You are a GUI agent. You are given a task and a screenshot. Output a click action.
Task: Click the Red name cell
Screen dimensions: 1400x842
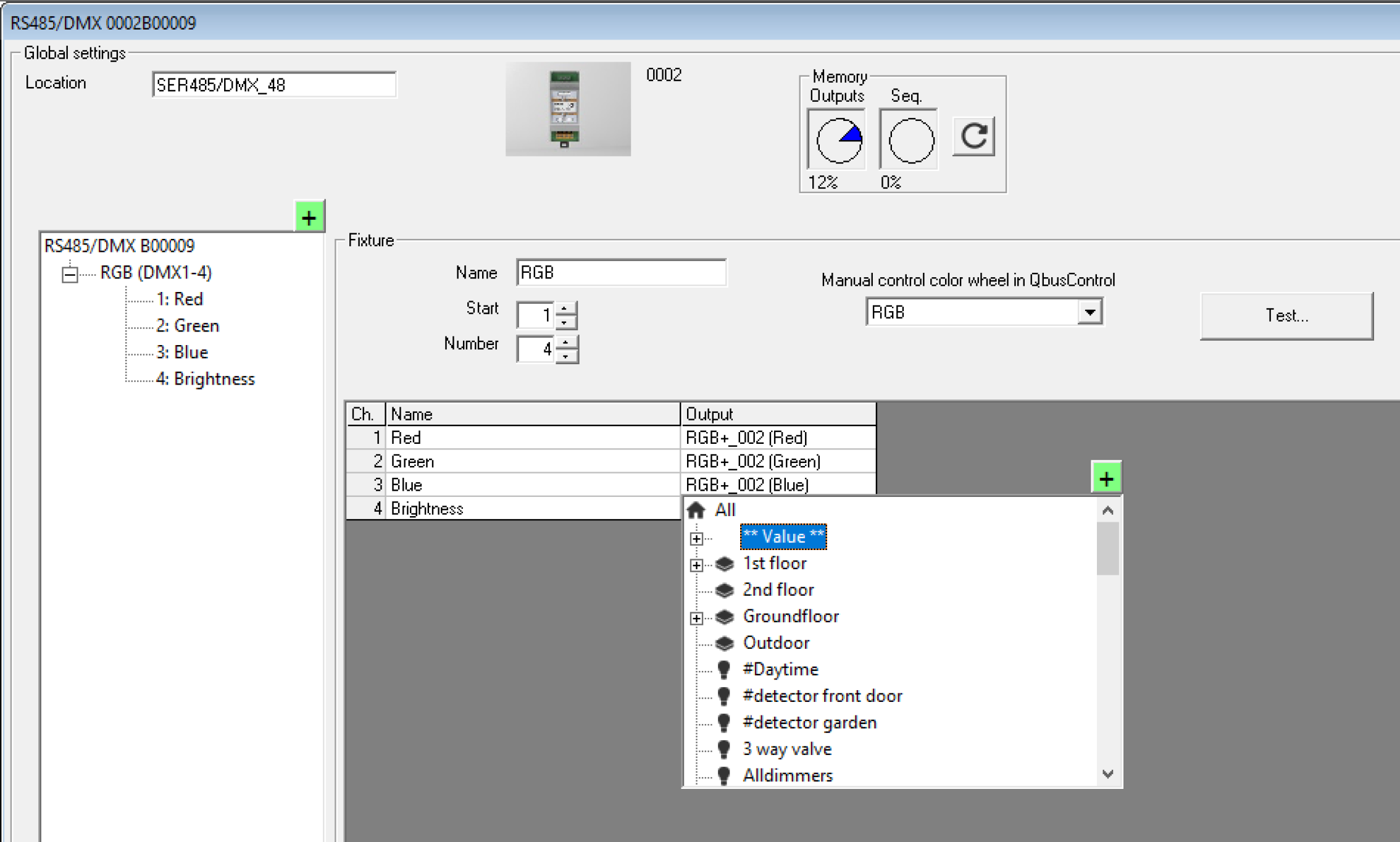coord(533,437)
